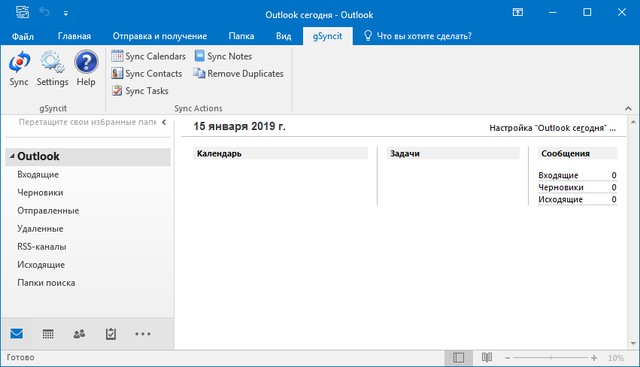The image size is (640, 367).
Task: Open the Отправка и получение tab
Action: (x=160, y=36)
